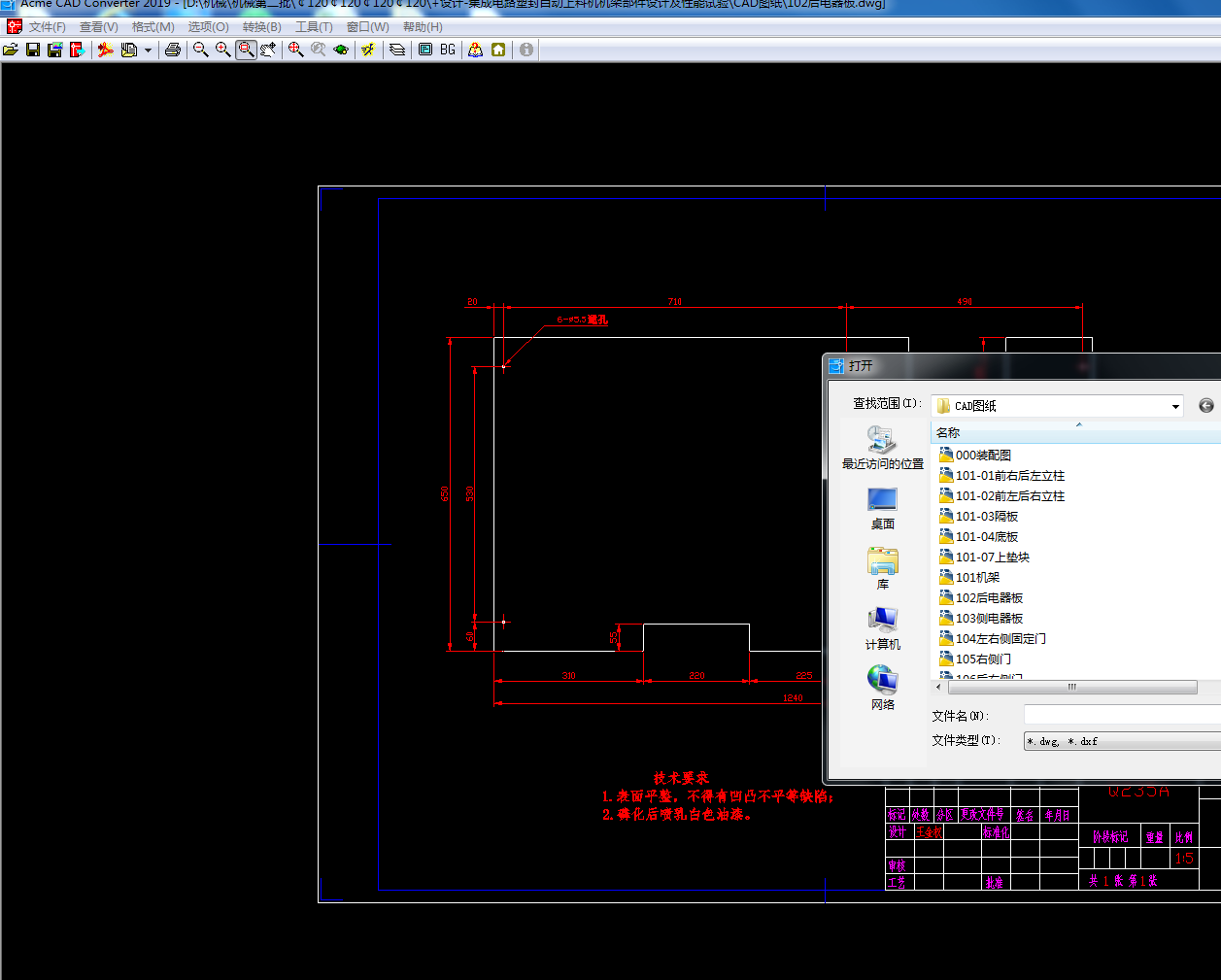
Task: Select the pan hand tool
Action: tap(268, 50)
